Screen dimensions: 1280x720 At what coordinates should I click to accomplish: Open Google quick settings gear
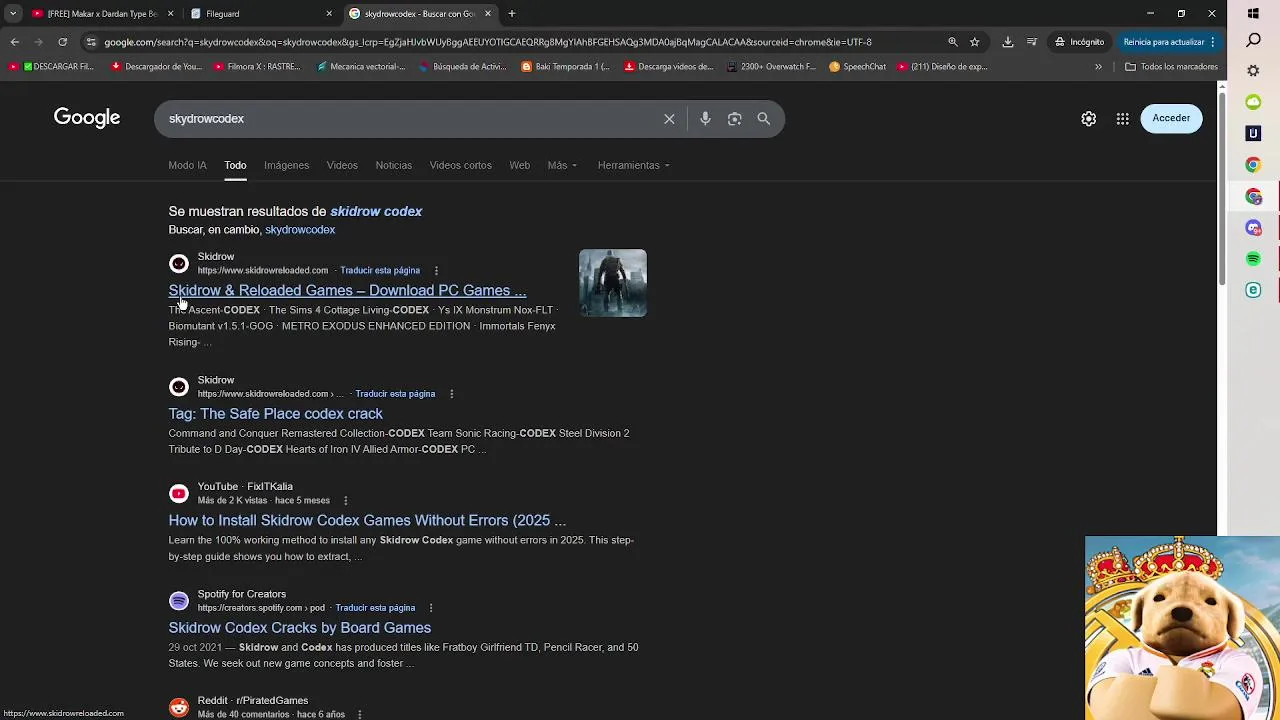[x=1088, y=118]
